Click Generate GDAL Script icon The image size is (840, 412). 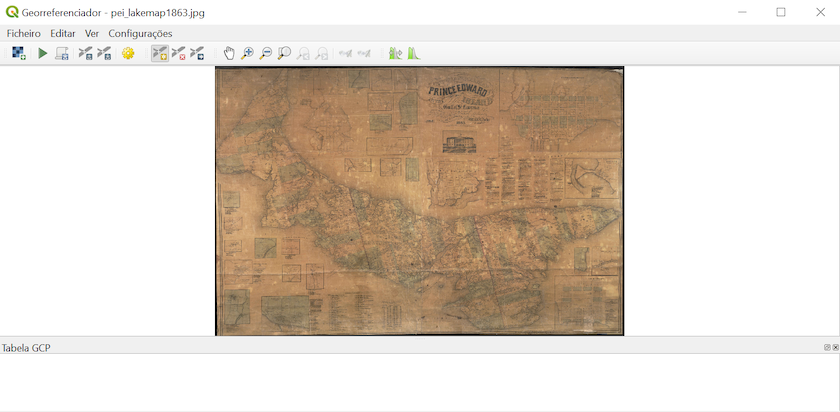coord(62,53)
